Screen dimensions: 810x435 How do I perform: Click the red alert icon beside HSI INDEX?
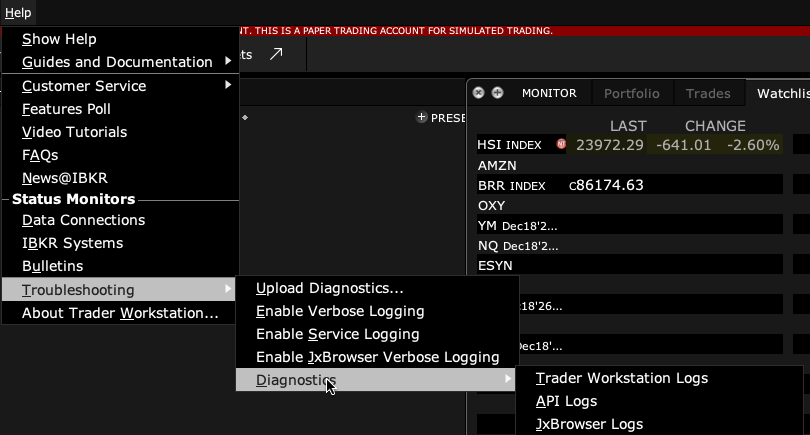(561, 144)
